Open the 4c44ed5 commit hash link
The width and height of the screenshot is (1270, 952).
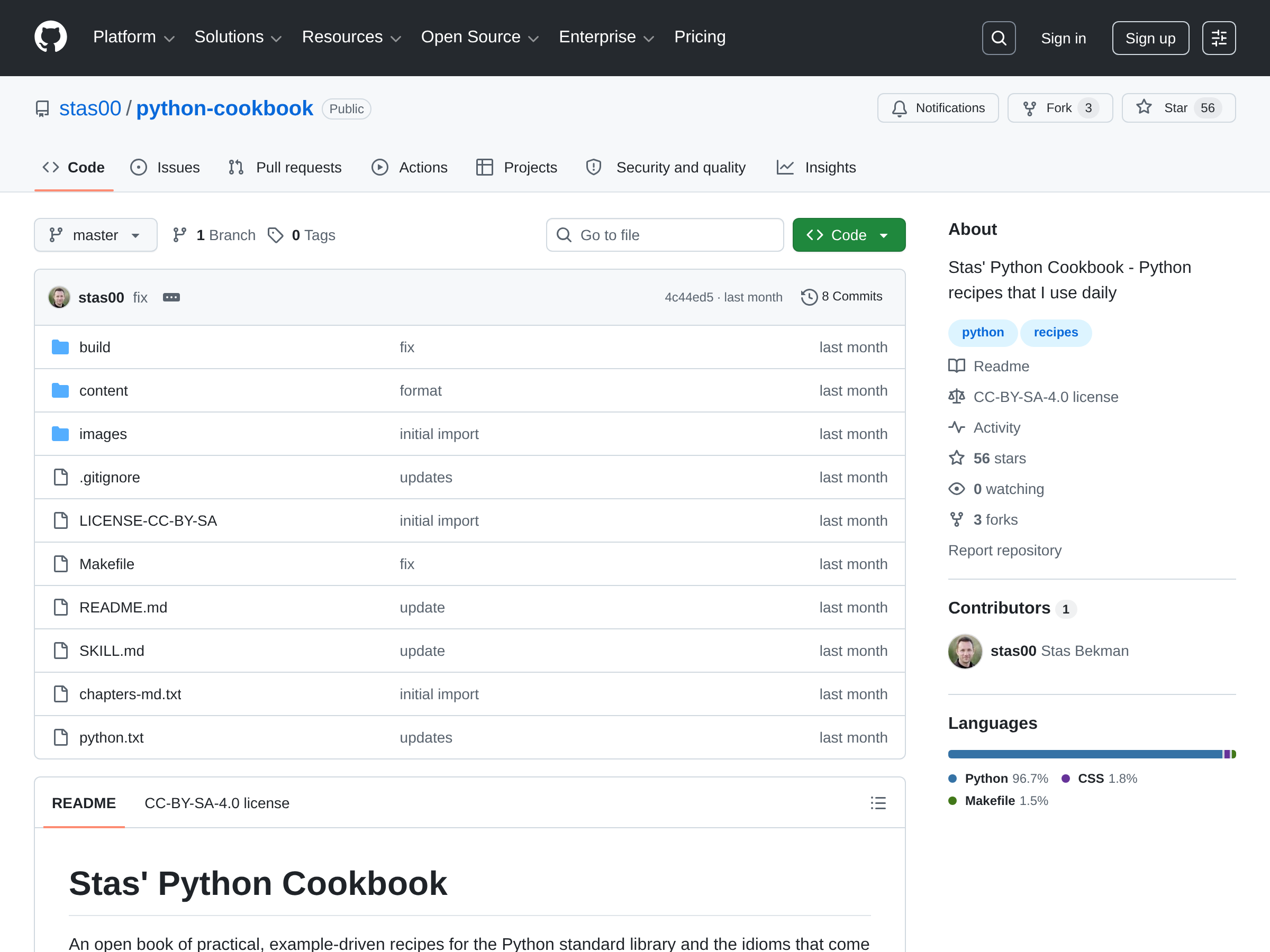(688, 297)
